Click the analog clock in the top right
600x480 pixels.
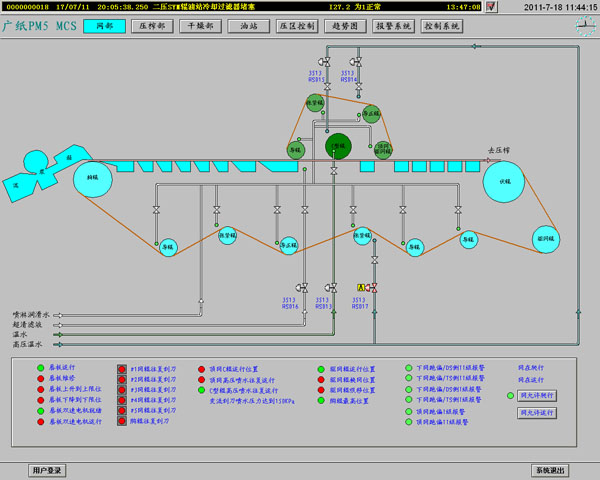coord(585,28)
